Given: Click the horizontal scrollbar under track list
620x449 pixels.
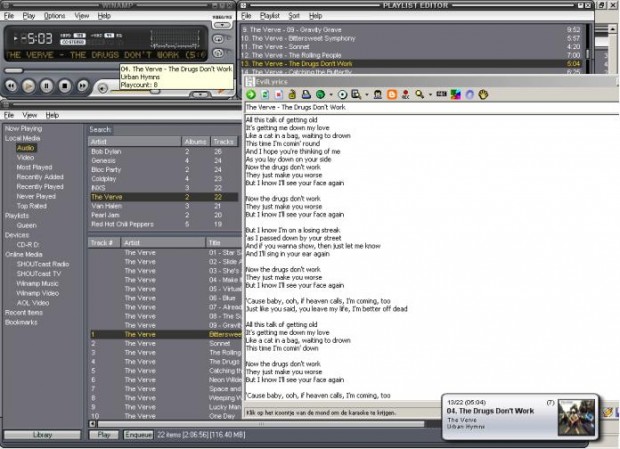Looking at the screenshot, I should click(x=261, y=424).
